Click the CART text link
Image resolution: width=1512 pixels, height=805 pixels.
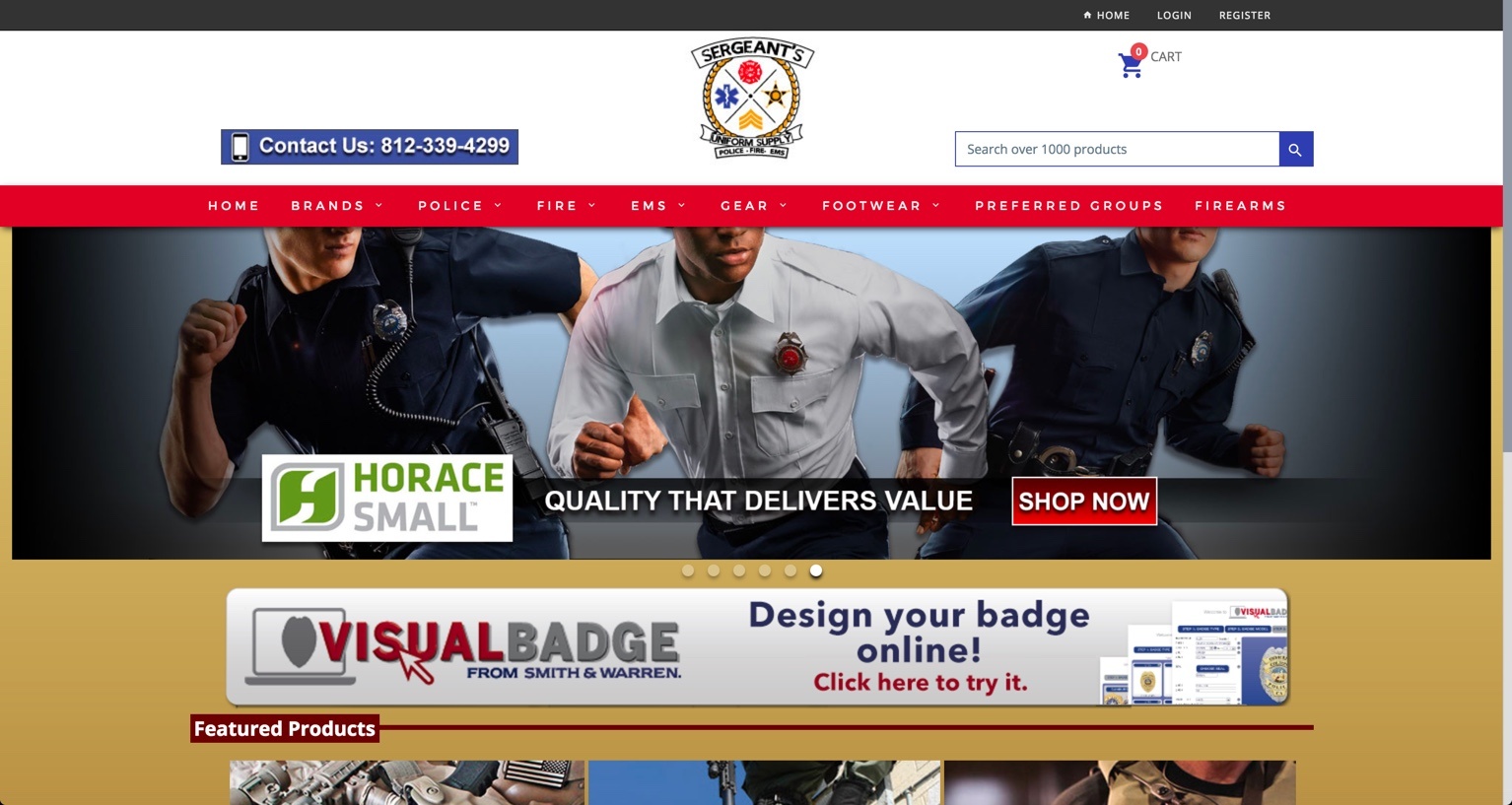1166,57
